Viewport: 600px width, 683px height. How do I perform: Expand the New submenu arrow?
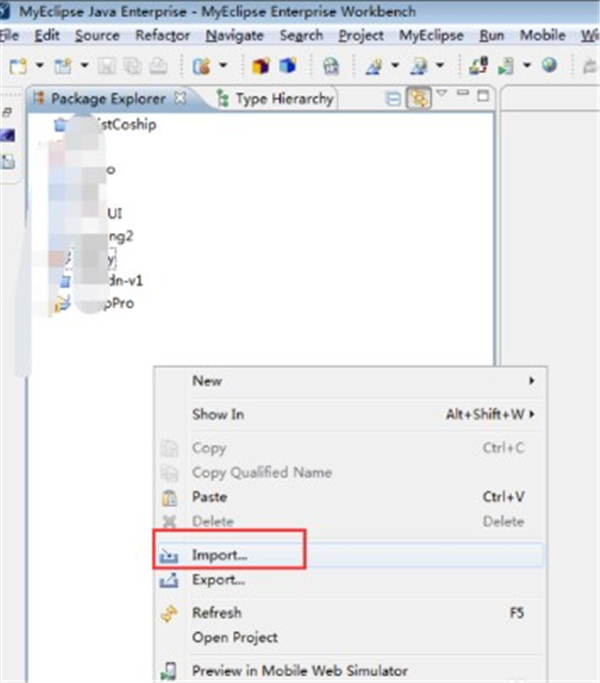pyautogui.click(x=532, y=381)
